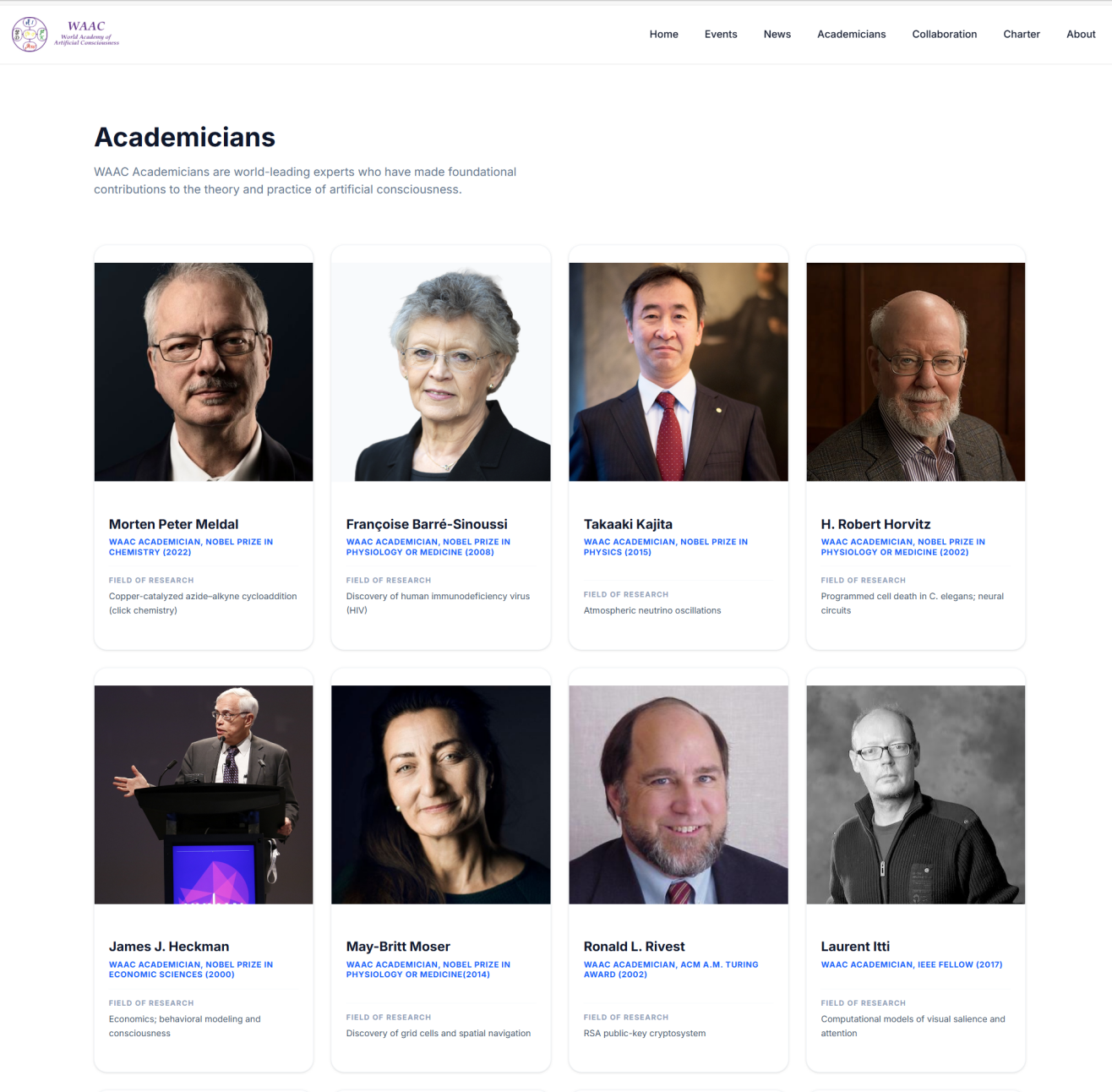Open the About page
This screenshot has height=1092, width=1112.
[x=1081, y=35]
